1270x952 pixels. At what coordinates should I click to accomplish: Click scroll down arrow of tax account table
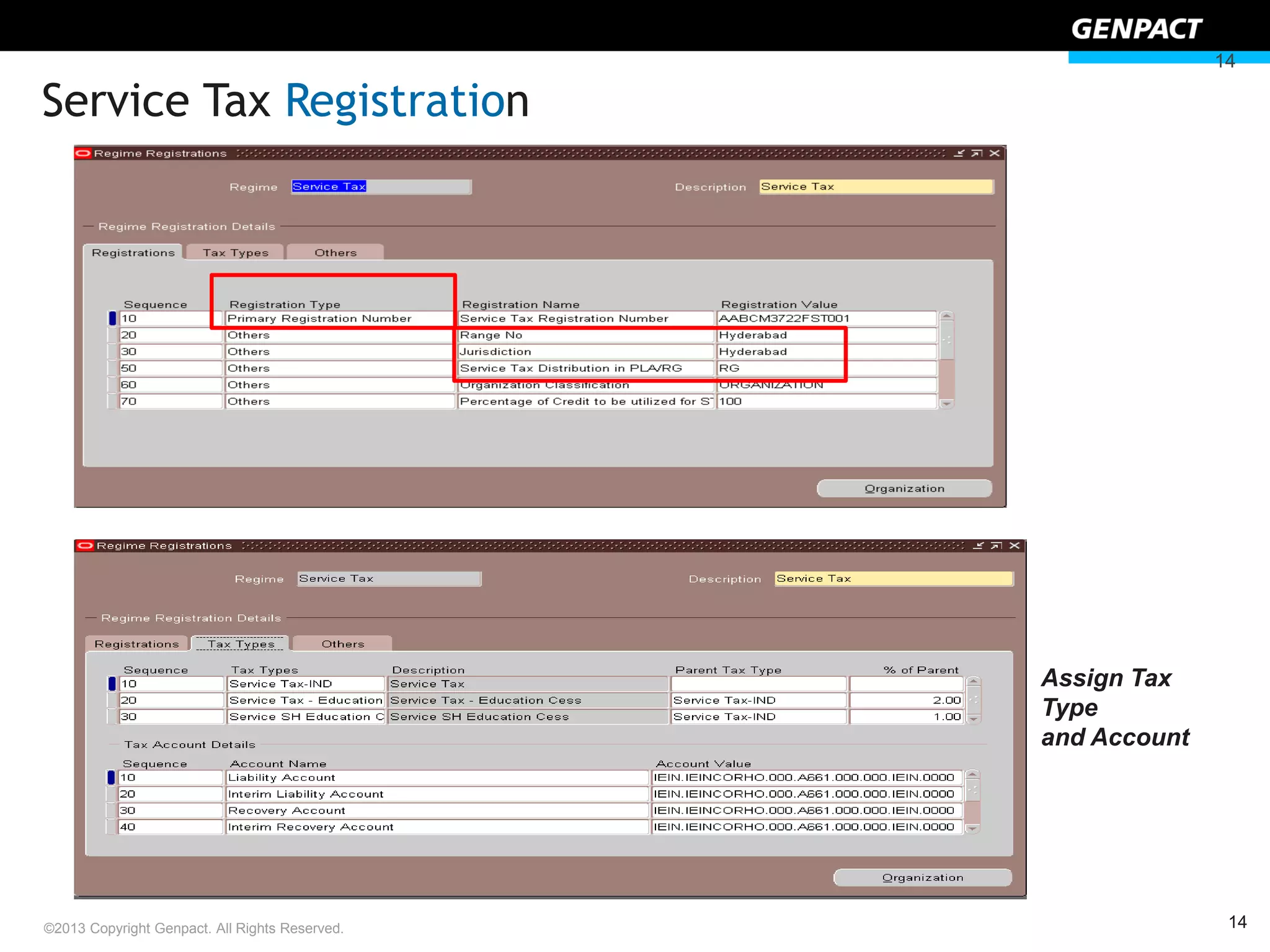point(973,829)
